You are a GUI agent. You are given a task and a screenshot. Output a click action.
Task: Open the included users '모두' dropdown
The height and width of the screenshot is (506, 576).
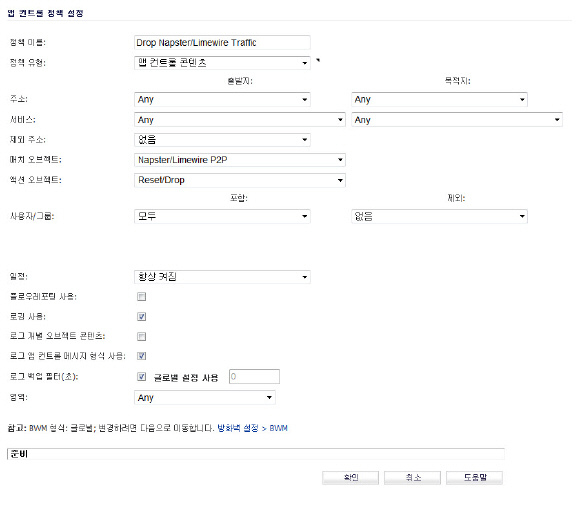coord(222,216)
